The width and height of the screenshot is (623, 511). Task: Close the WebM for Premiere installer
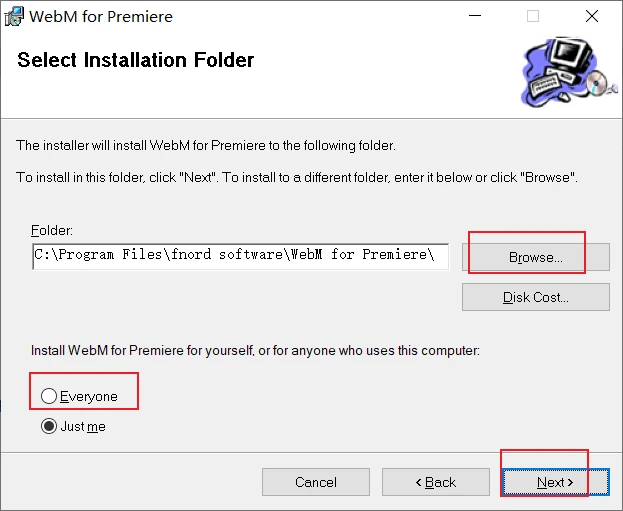tap(591, 16)
